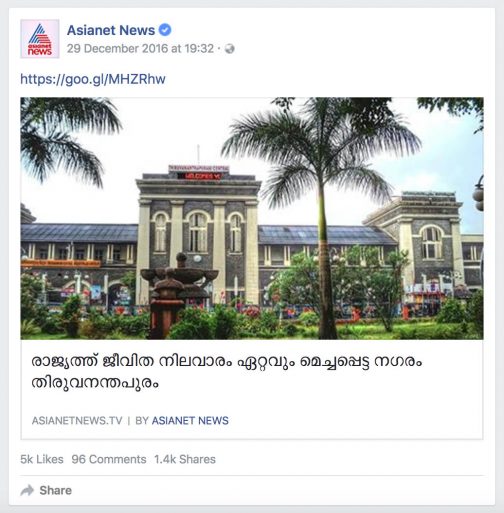Click the railway station article photo
This screenshot has width=504, height=513.
(x=252, y=218)
